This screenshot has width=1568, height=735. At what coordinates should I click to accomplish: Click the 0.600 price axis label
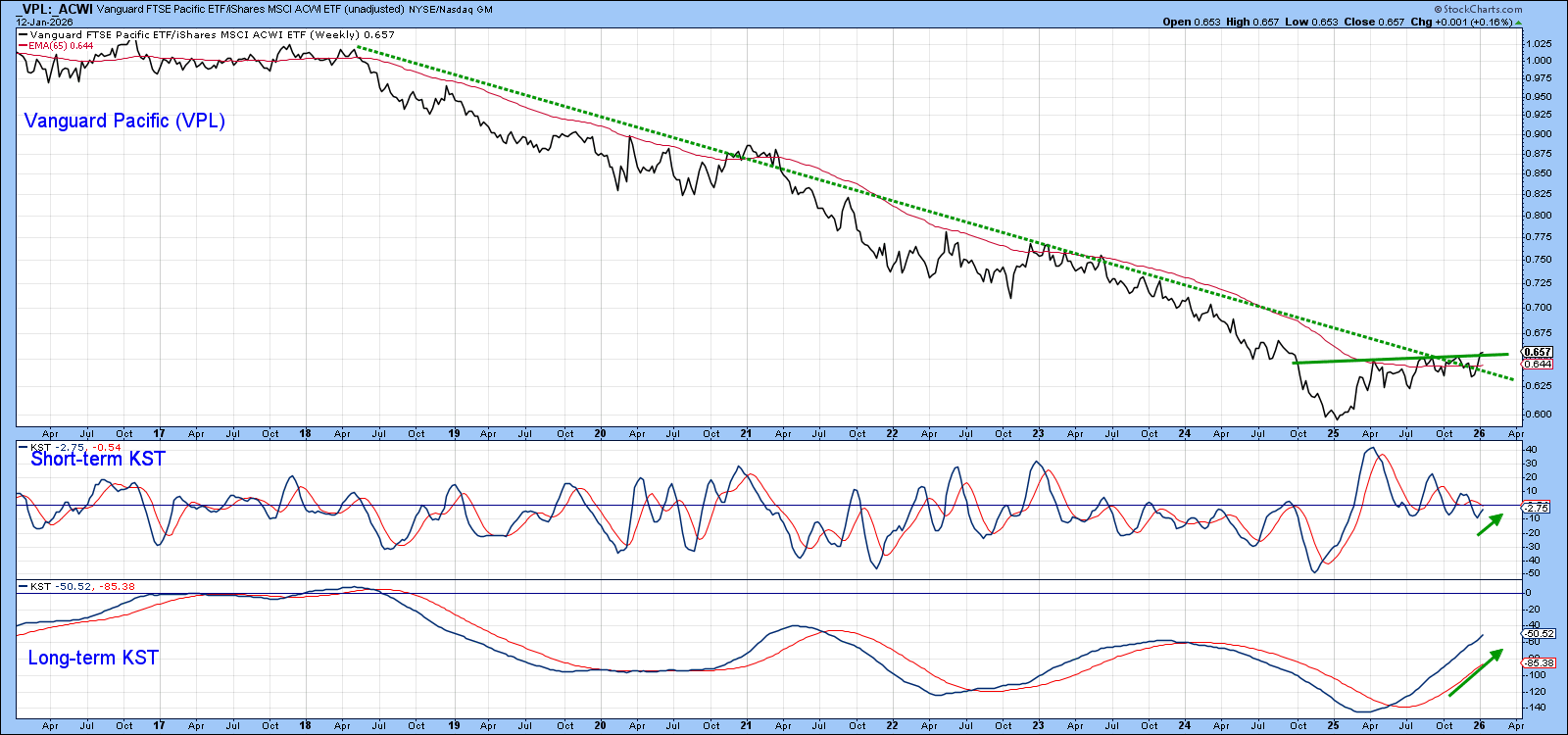pos(1539,414)
